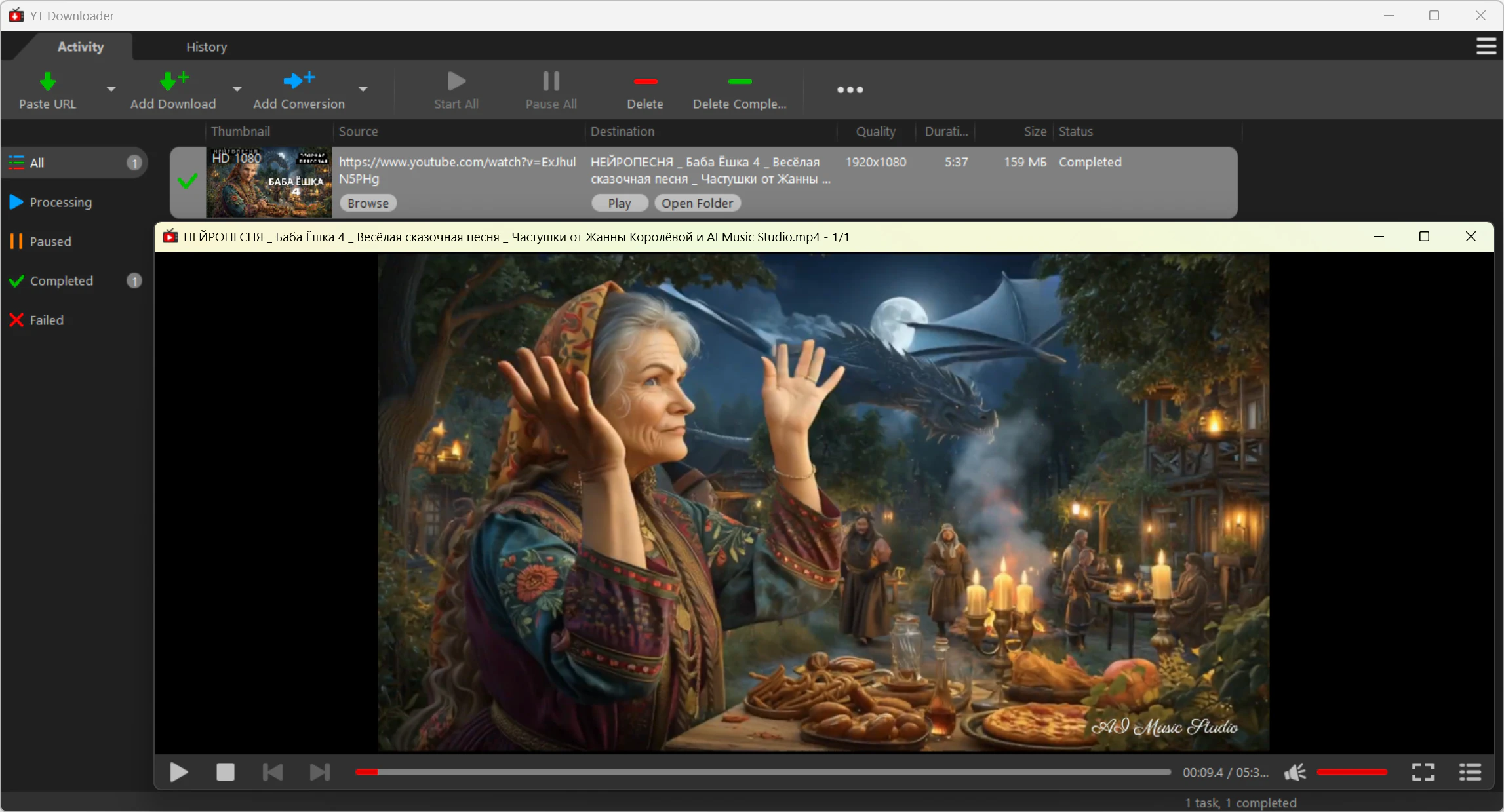Switch to the History tab

click(206, 47)
